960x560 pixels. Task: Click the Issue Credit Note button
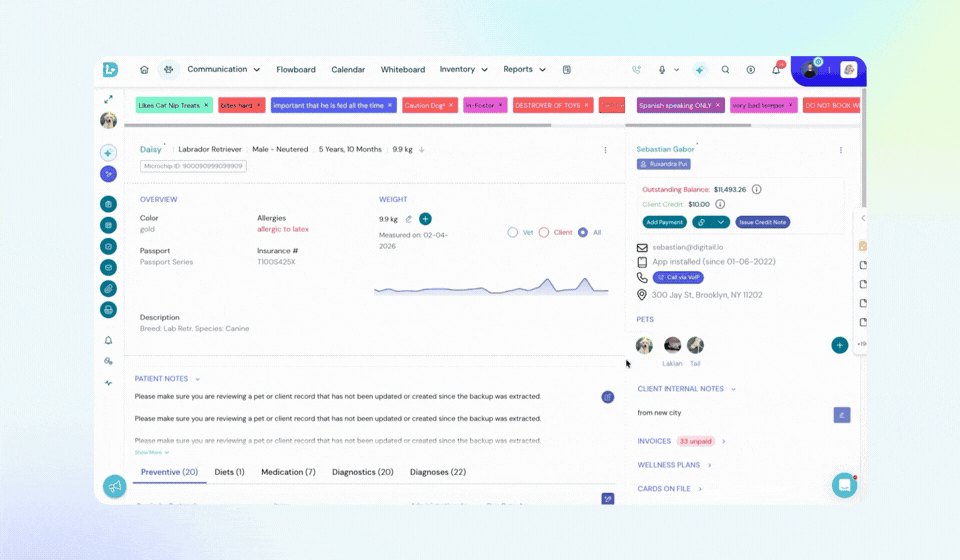(x=763, y=222)
